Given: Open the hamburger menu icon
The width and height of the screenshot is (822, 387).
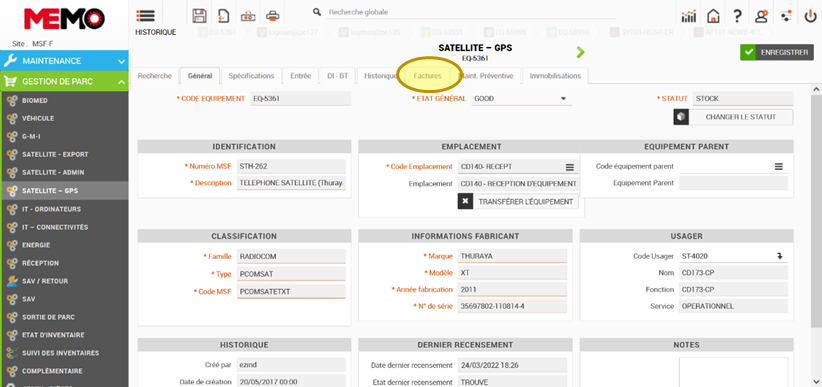Looking at the screenshot, I should click(145, 16).
